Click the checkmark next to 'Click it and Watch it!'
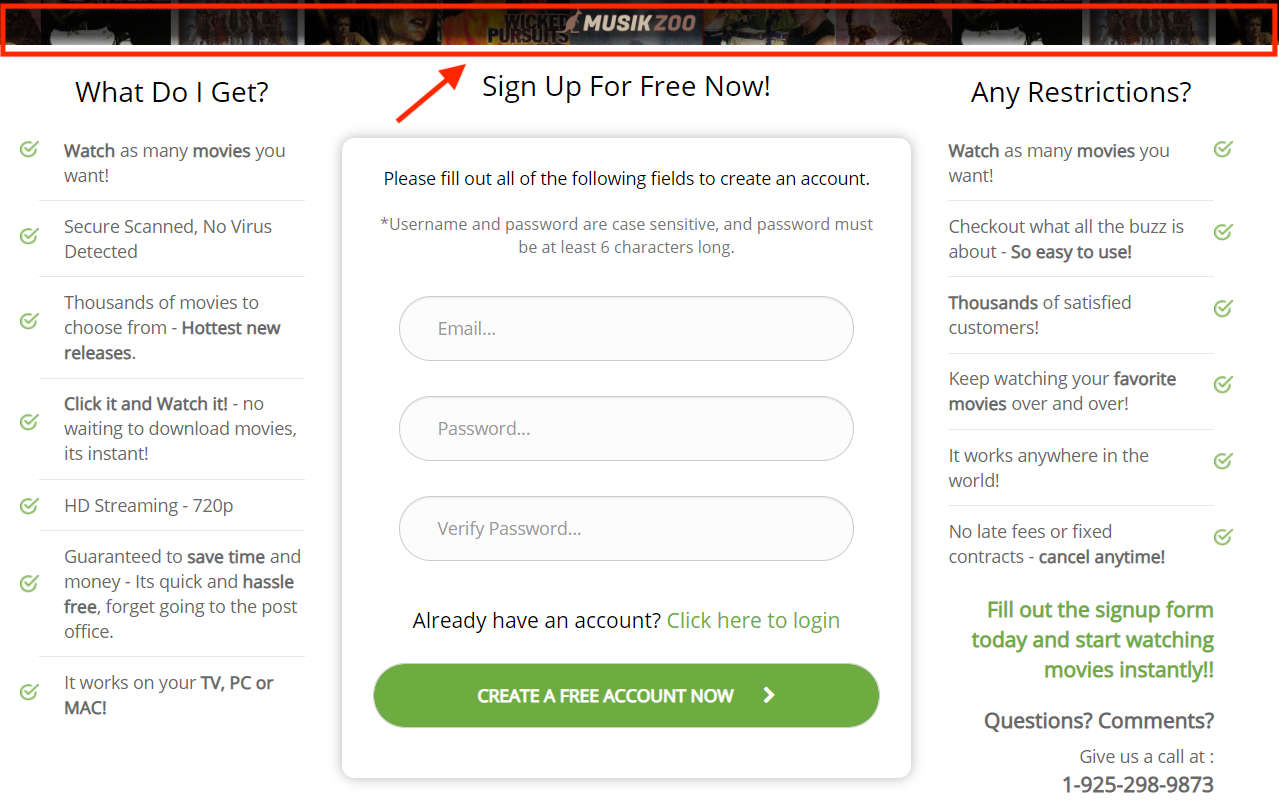The image size is (1279, 812). coord(29,421)
